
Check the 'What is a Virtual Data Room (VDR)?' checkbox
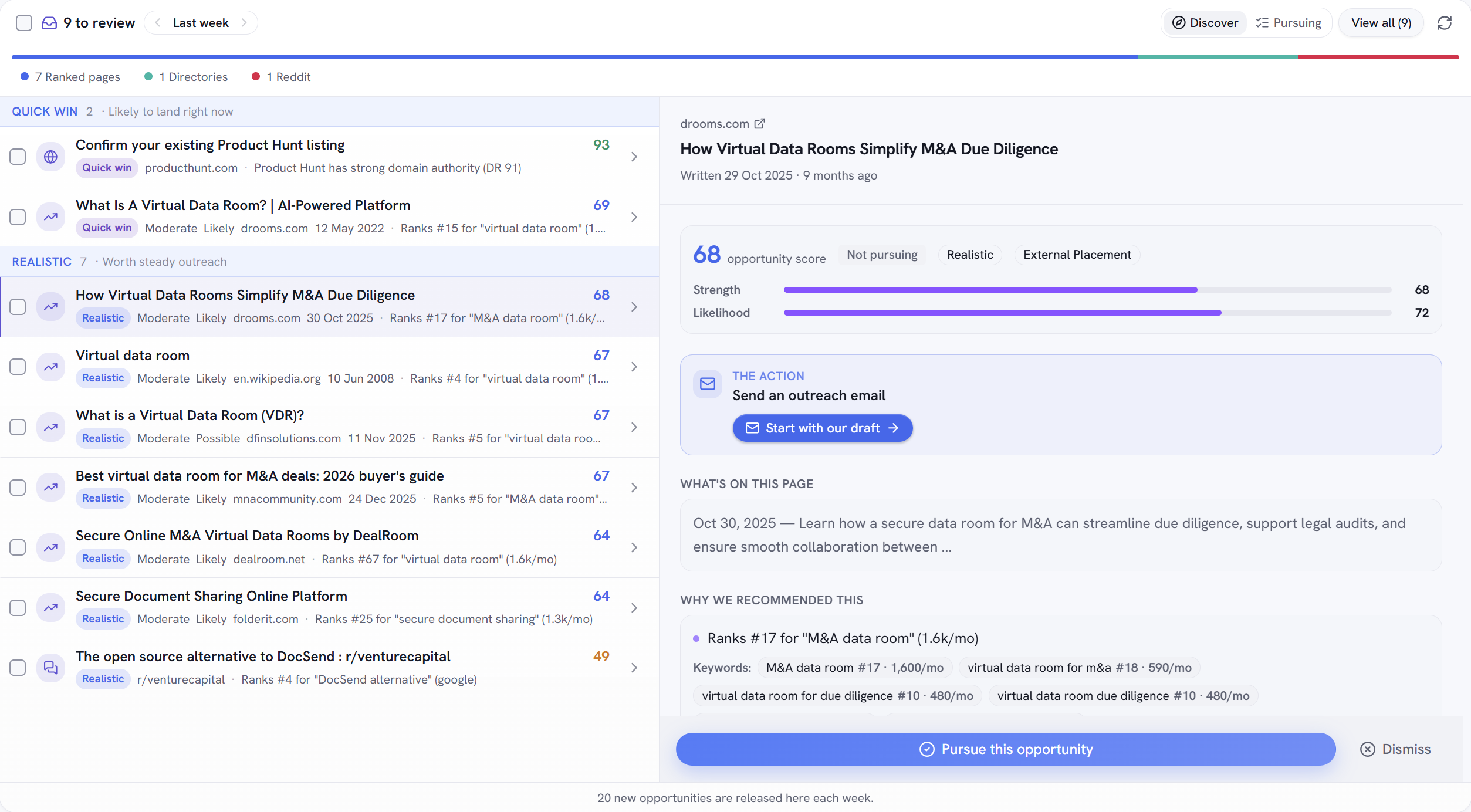[18, 427]
